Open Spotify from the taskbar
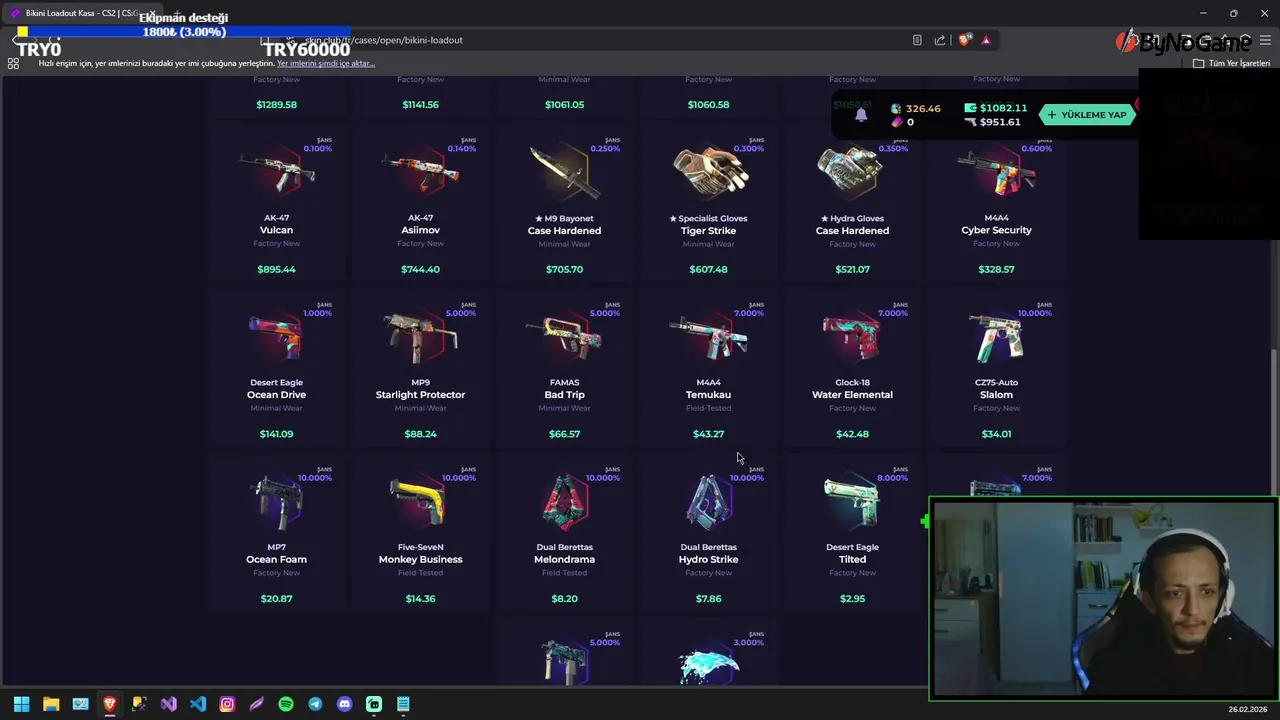 [x=286, y=704]
